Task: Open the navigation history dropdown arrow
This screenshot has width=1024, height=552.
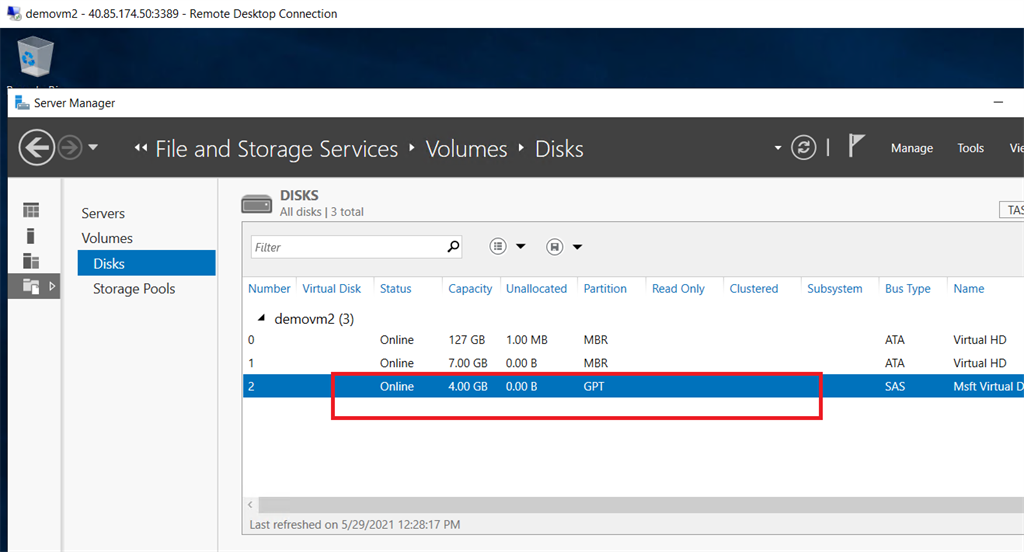Action: (x=93, y=147)
